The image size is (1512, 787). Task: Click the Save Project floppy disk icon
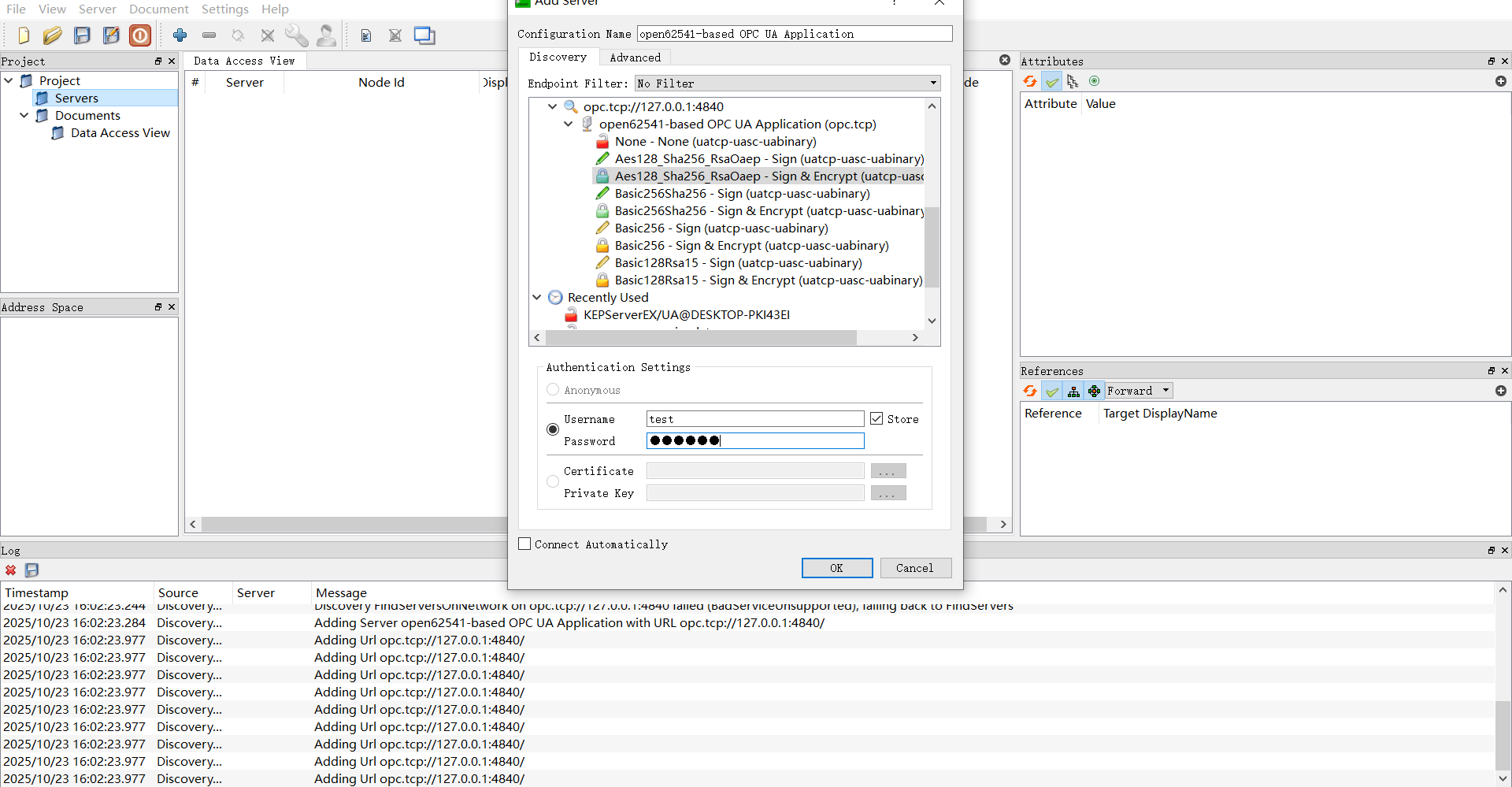click(x=82, y=35)
